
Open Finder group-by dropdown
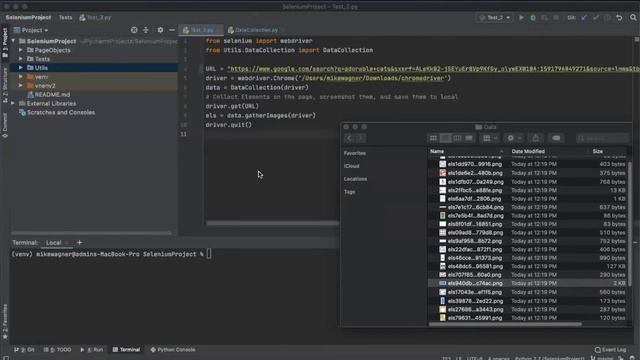pyautogui.click(x=490, y=138)
